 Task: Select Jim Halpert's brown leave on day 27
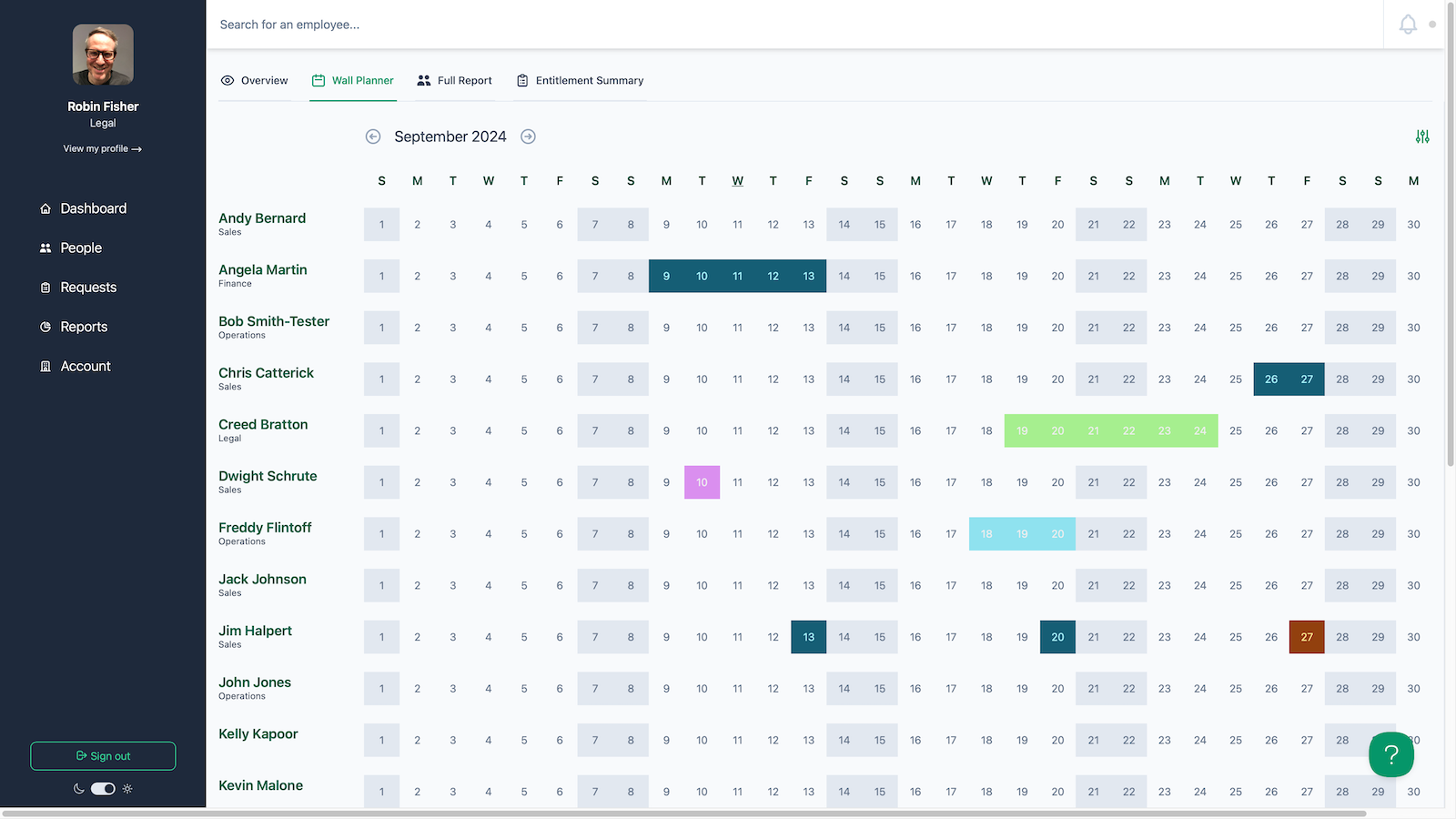click(x=1307, y=637)
